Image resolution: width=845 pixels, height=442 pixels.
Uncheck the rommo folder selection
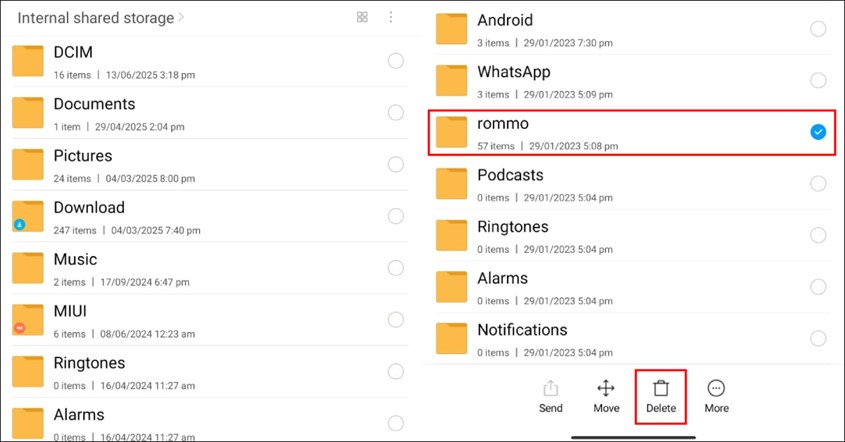pyautogui.click(x=818, y=132)
